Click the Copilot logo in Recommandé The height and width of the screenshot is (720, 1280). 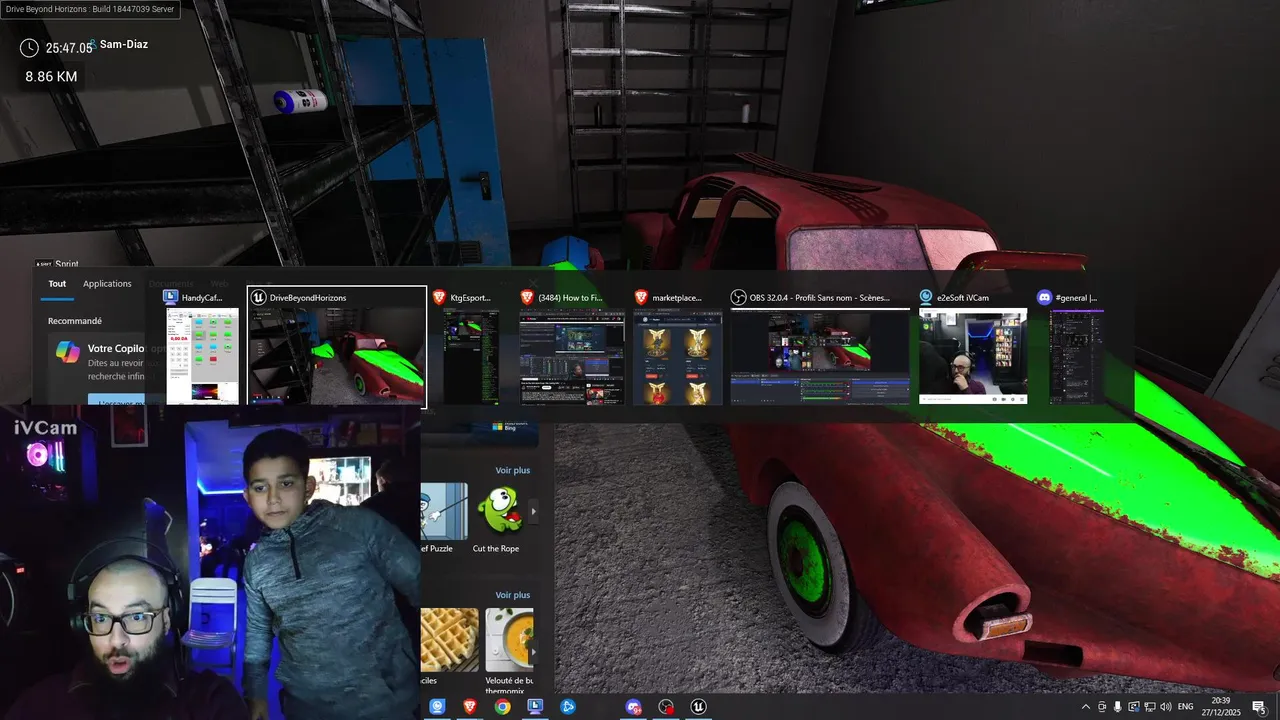[x=68, y=352]
